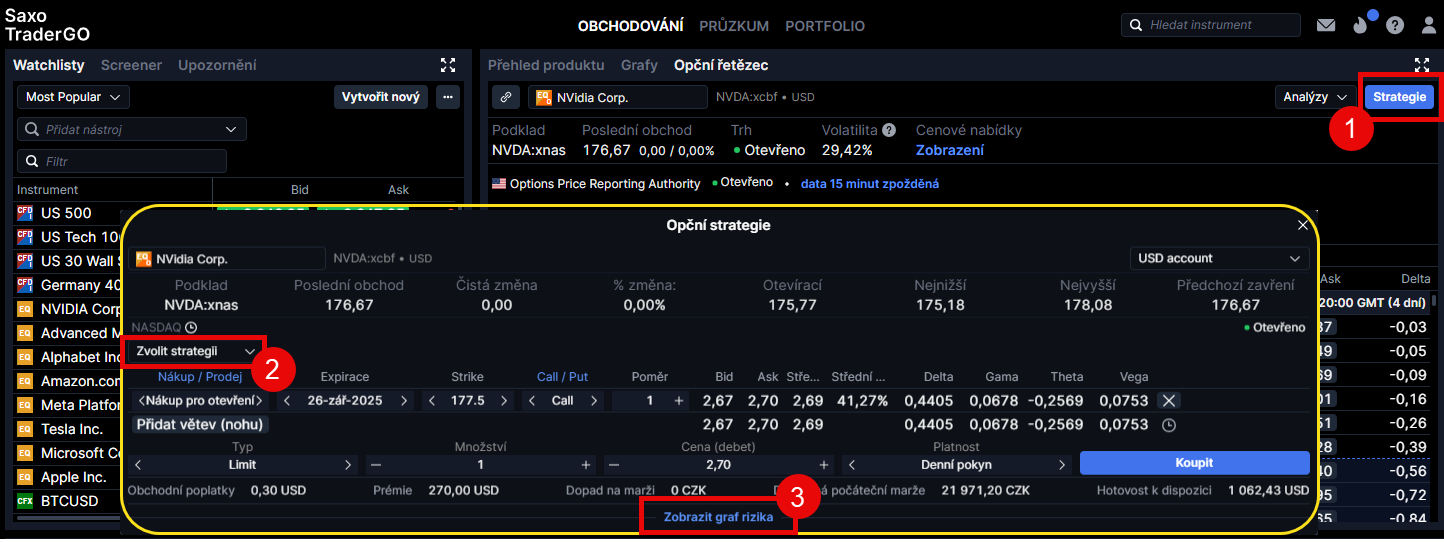Switch option type from Call using right arrow

[x=594, y=400]
